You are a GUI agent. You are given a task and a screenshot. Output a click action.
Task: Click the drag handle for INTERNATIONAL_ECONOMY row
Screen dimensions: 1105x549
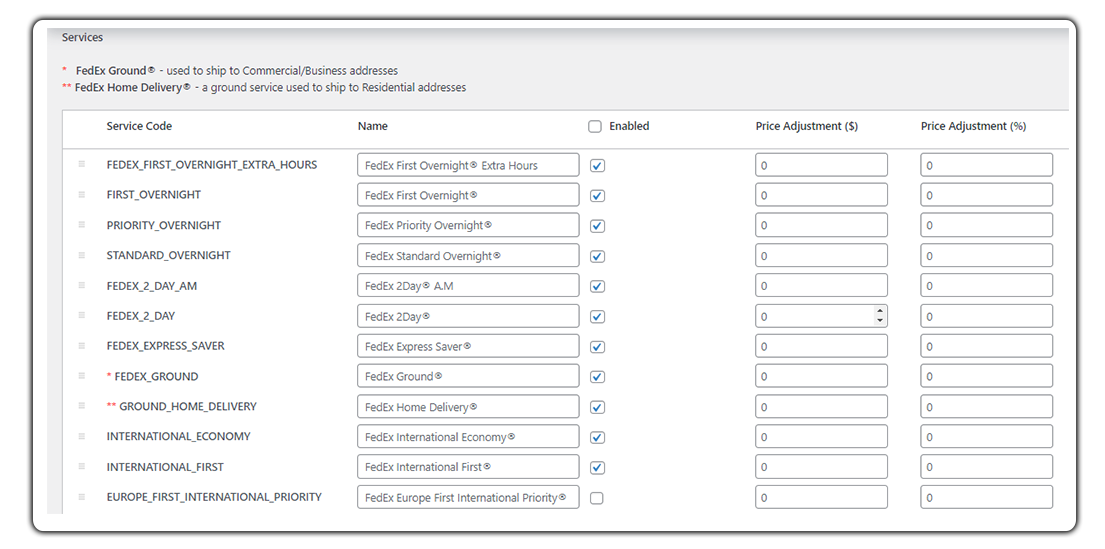tap(82, 436)
